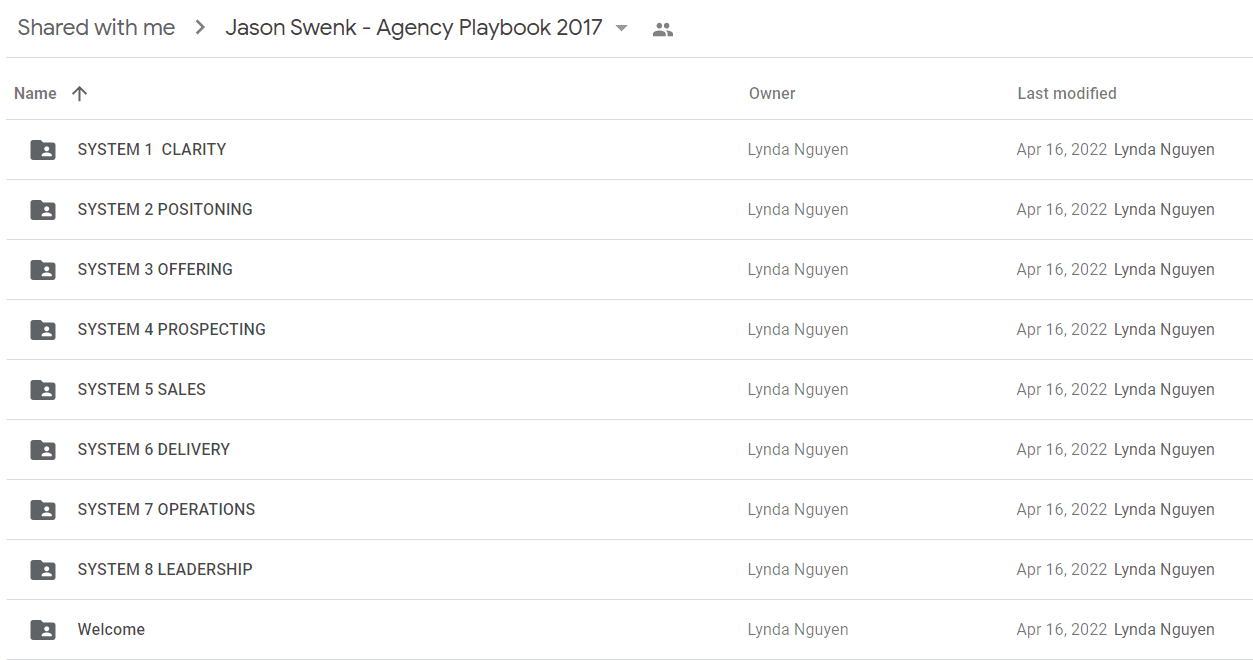Viewport: 1253px width, 660px height.
Task: Expand breadcrumb chevron after Shared with me
Action: [x=200, y=28]
